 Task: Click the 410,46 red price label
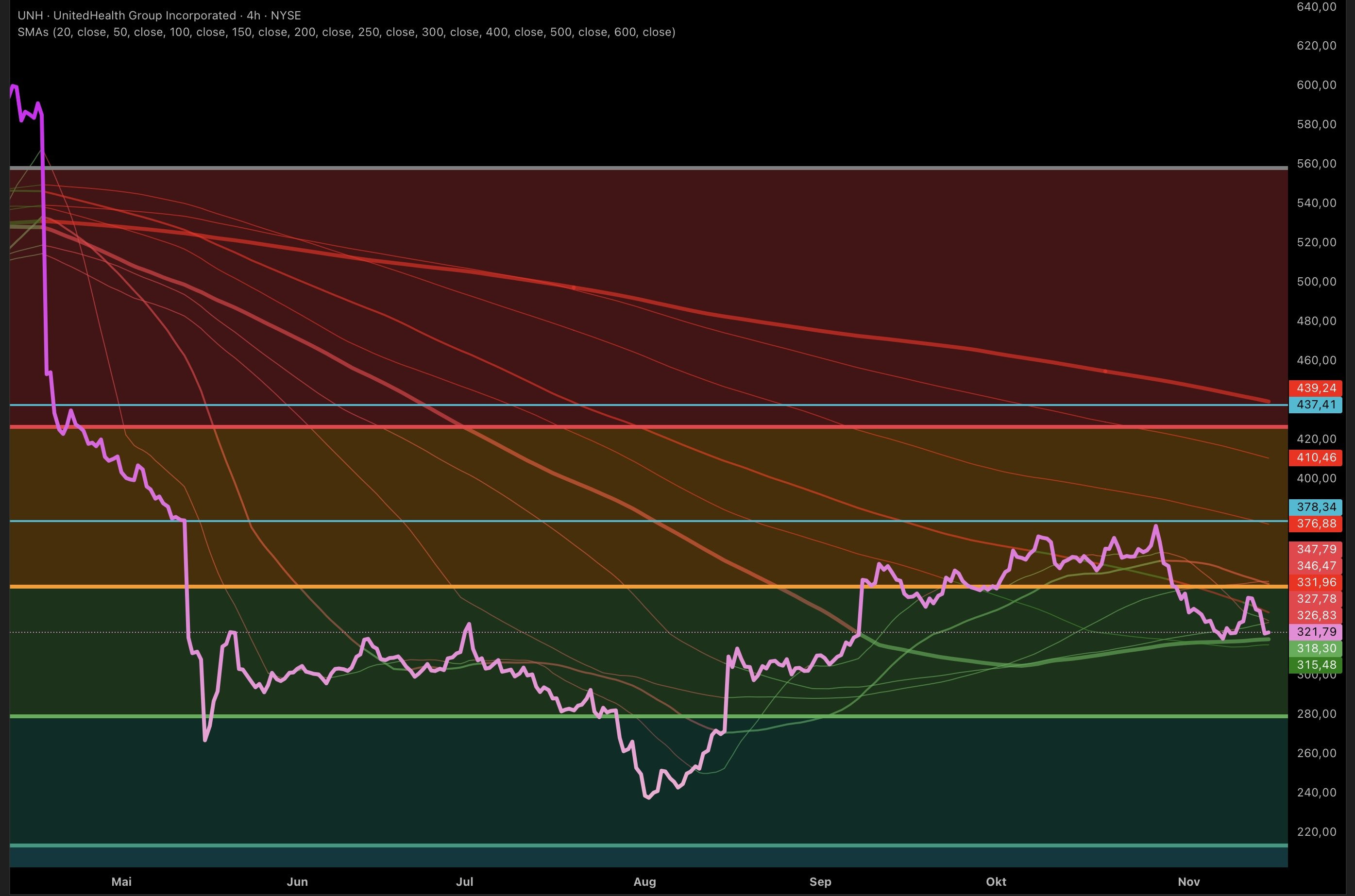click(1316, 458)
